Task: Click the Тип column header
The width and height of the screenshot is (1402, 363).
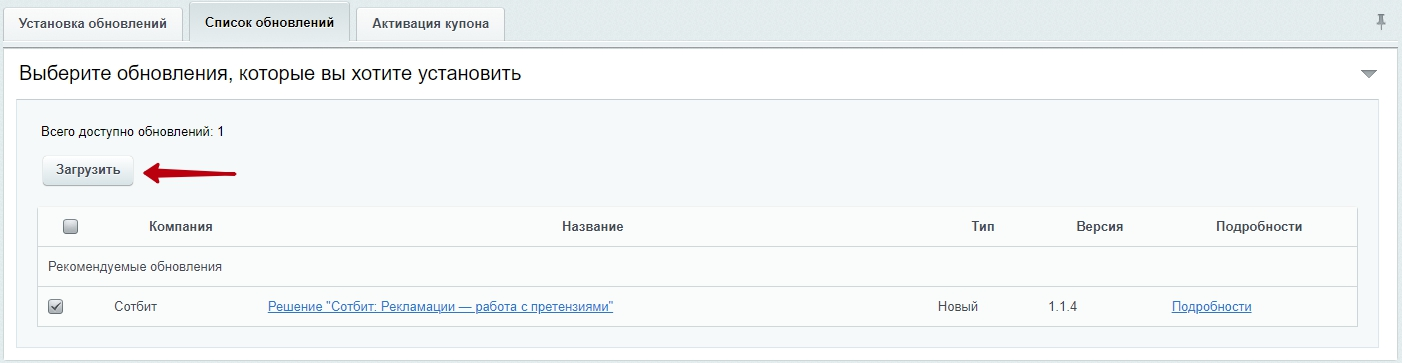Action: (x=983, y=227)
